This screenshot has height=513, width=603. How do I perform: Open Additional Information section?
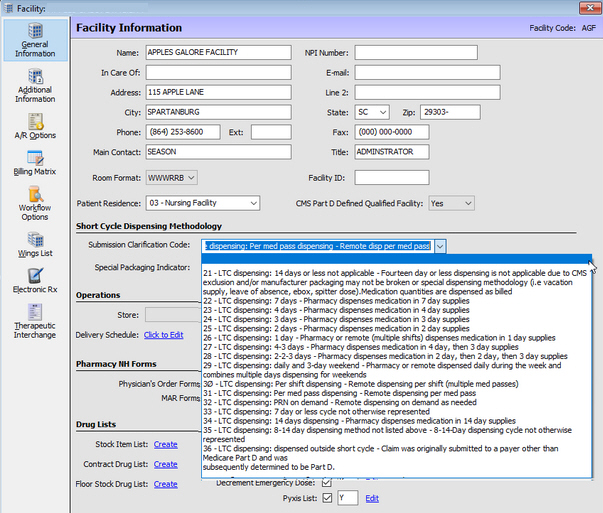click(x=35, y=85)
